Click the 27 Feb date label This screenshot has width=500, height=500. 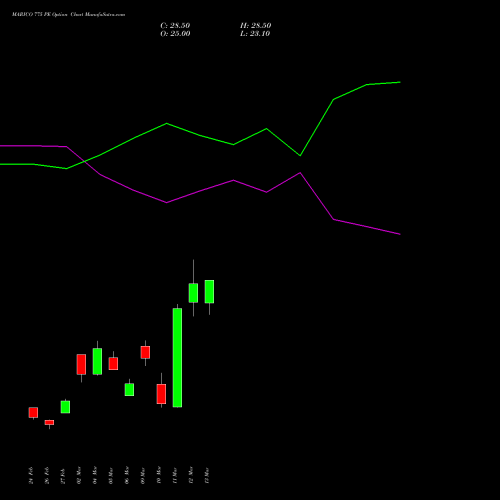click(x=63, y=476)
